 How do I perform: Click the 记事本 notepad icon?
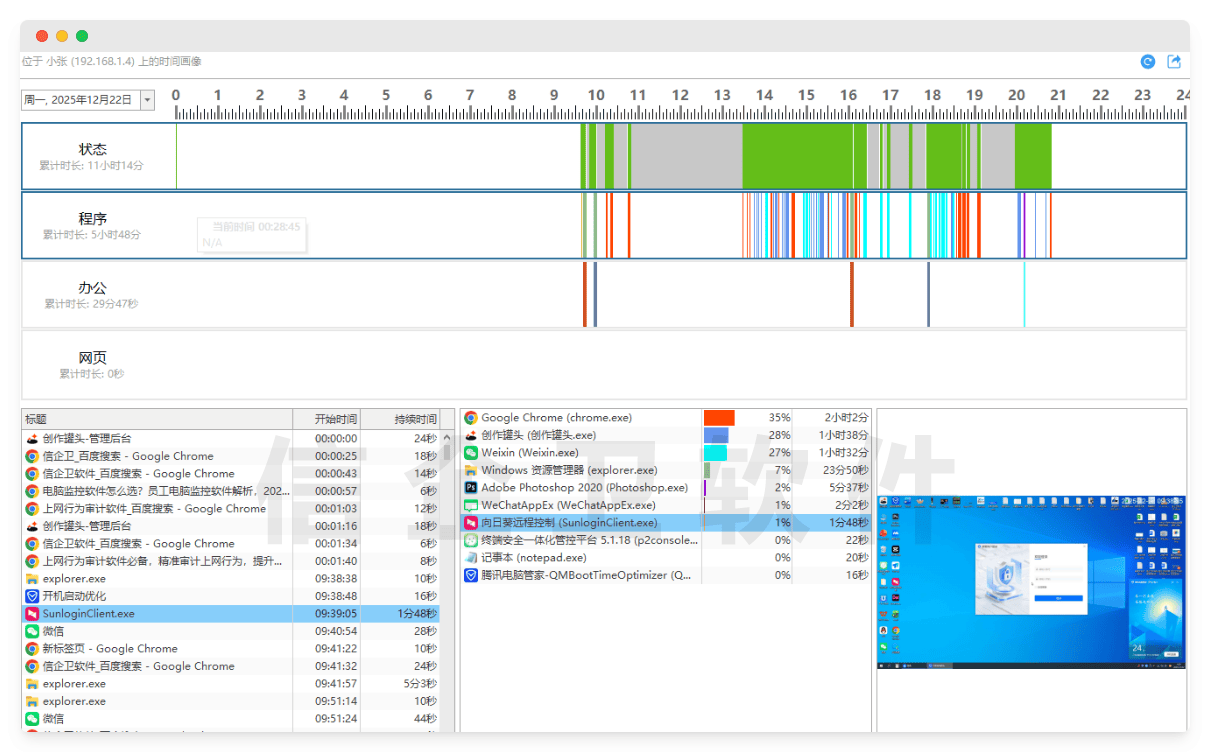click(x=471, y=558)
